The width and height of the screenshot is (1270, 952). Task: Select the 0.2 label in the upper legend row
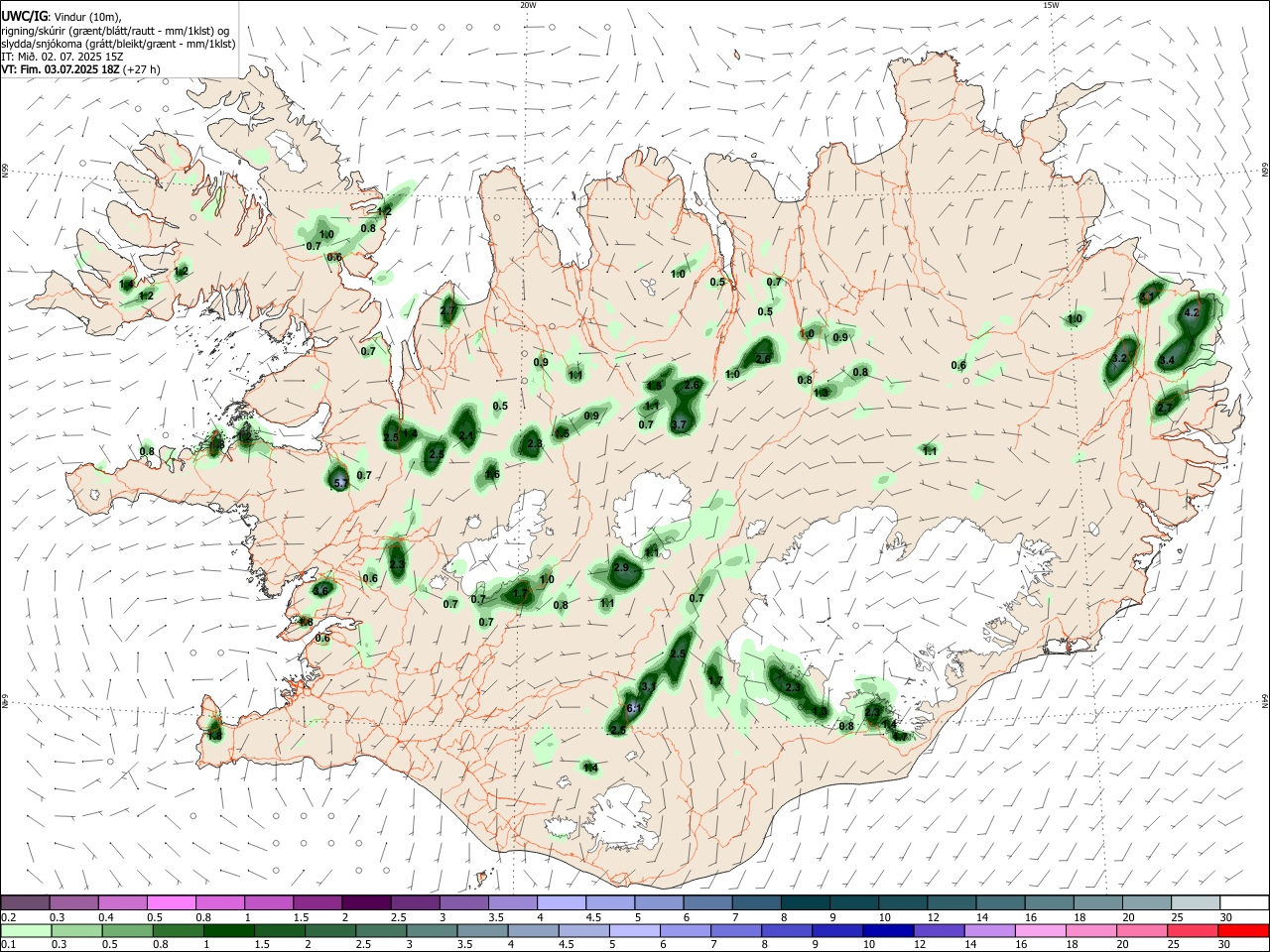pos(8,917)
